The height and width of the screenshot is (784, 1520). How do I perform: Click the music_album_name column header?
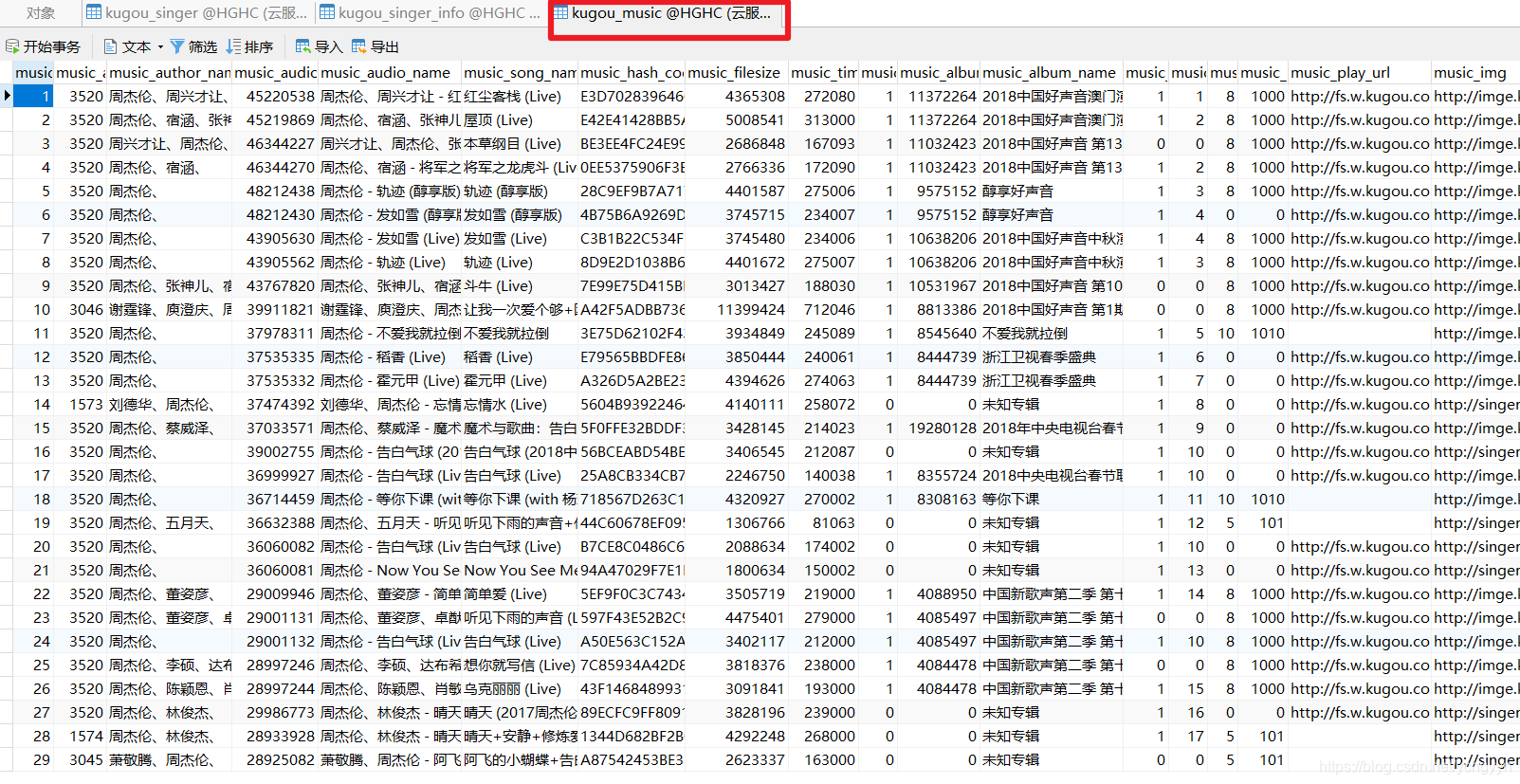point(1051,72)
